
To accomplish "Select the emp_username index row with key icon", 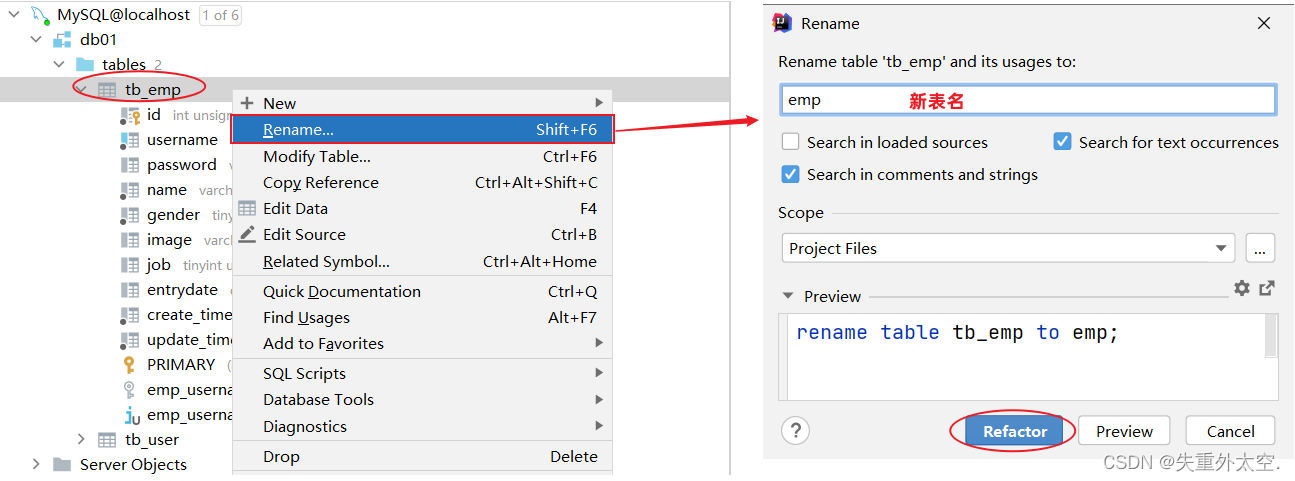I will [x=175, y=390].
